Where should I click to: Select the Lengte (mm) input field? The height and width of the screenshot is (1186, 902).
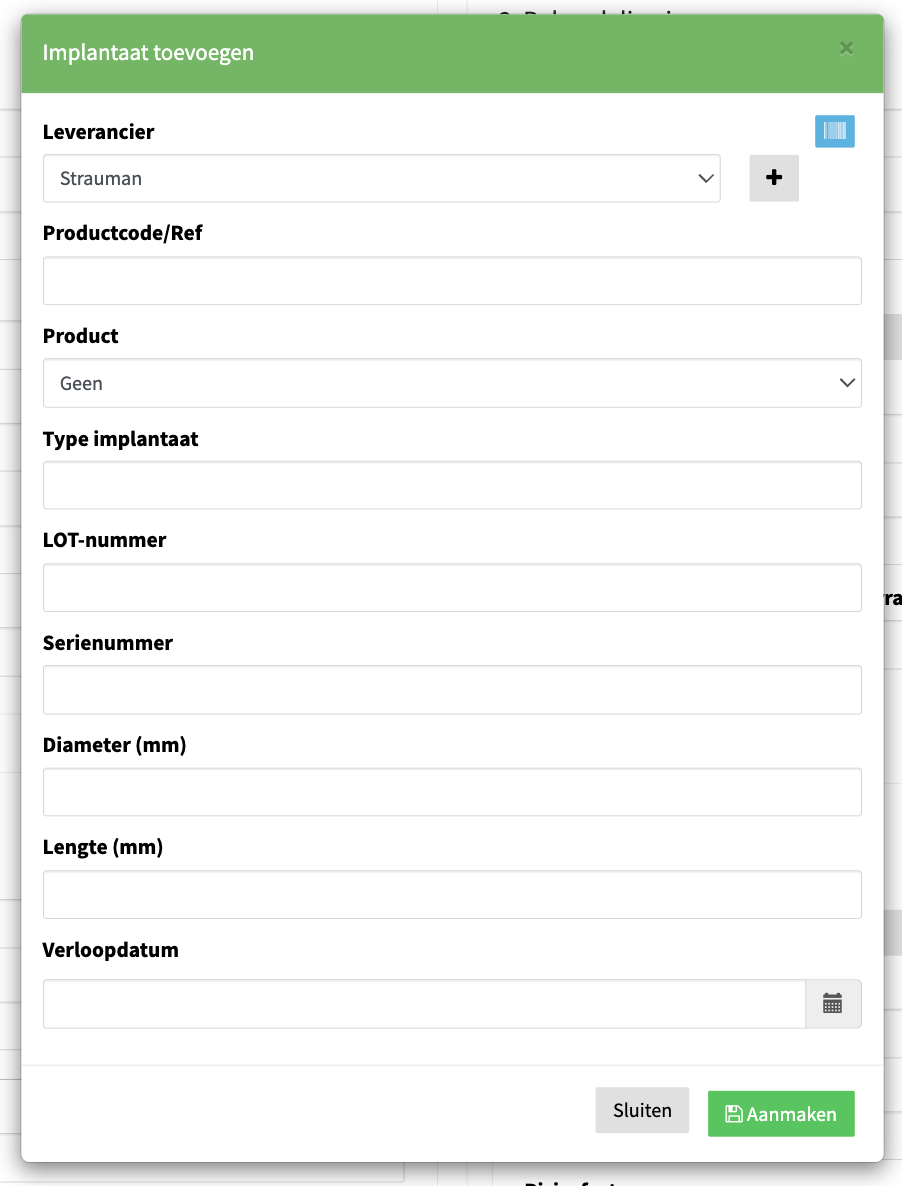(452, 894)
